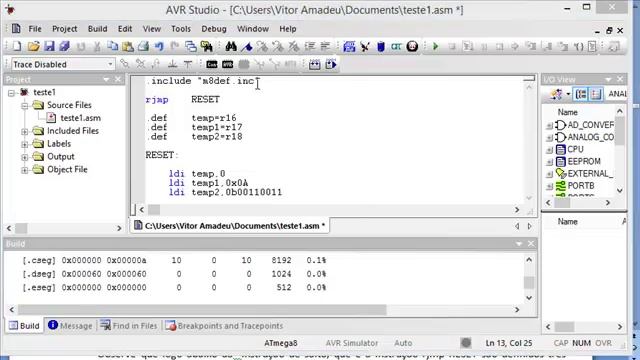Image resolution: width=640 pixels, height=360 pixels.
Task: Open the Debug menu
Action: click(x=214, y=29)
